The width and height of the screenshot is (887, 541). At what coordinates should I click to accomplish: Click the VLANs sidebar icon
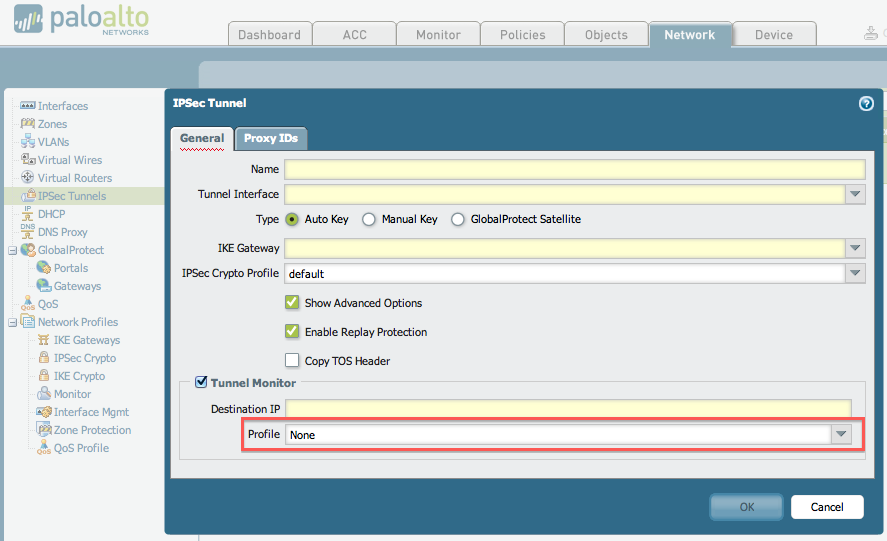28,142
